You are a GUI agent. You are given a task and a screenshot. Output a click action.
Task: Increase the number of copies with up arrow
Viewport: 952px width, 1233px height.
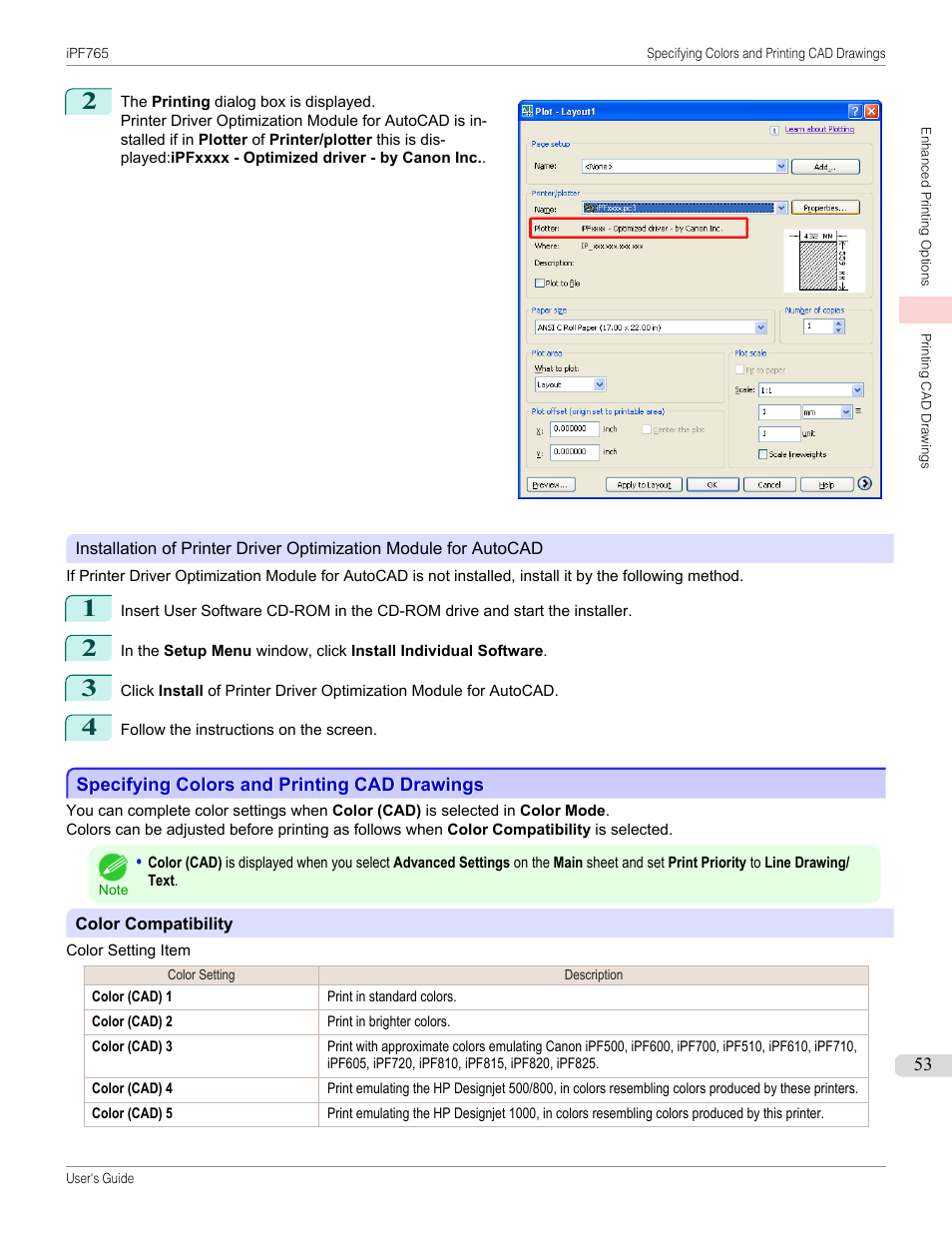click(x=838, y=322)
